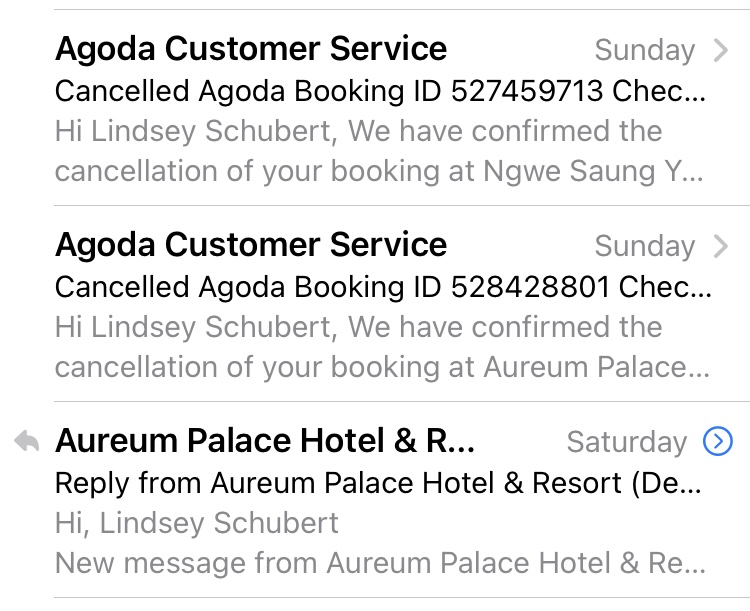Click the replied arrow icon beside Aureum Palace

click(27, 442)
